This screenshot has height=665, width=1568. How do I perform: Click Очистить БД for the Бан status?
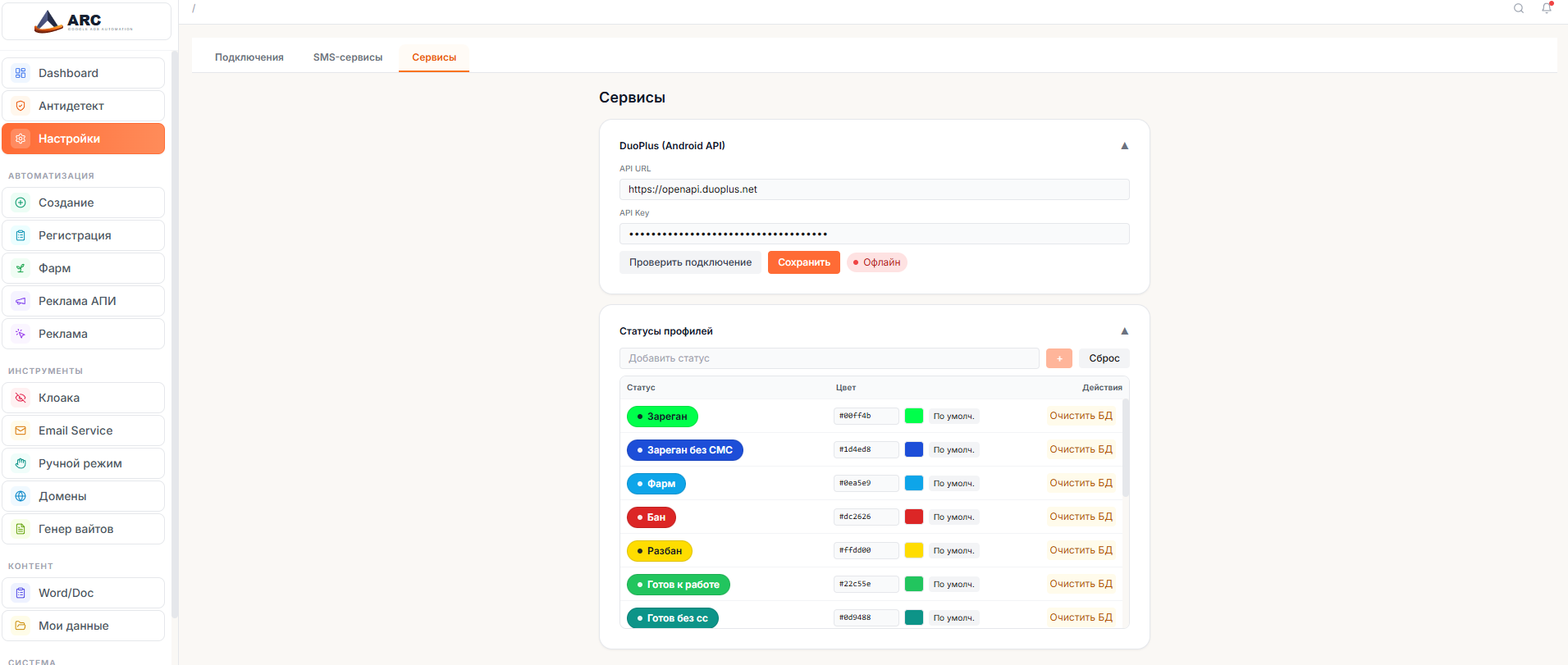(x=1081, y=517)
